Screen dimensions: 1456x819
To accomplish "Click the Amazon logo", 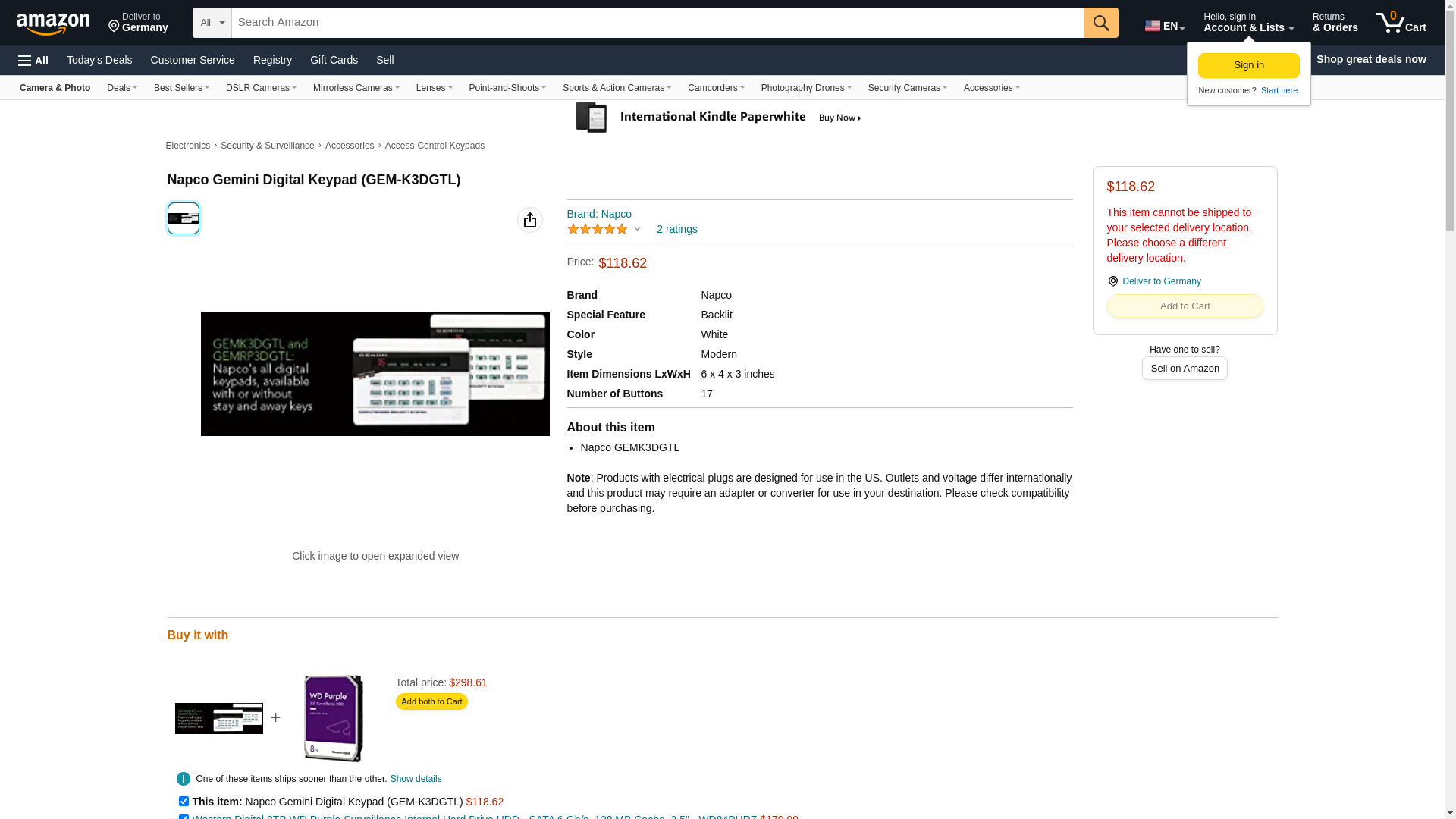I will [53, 24].
